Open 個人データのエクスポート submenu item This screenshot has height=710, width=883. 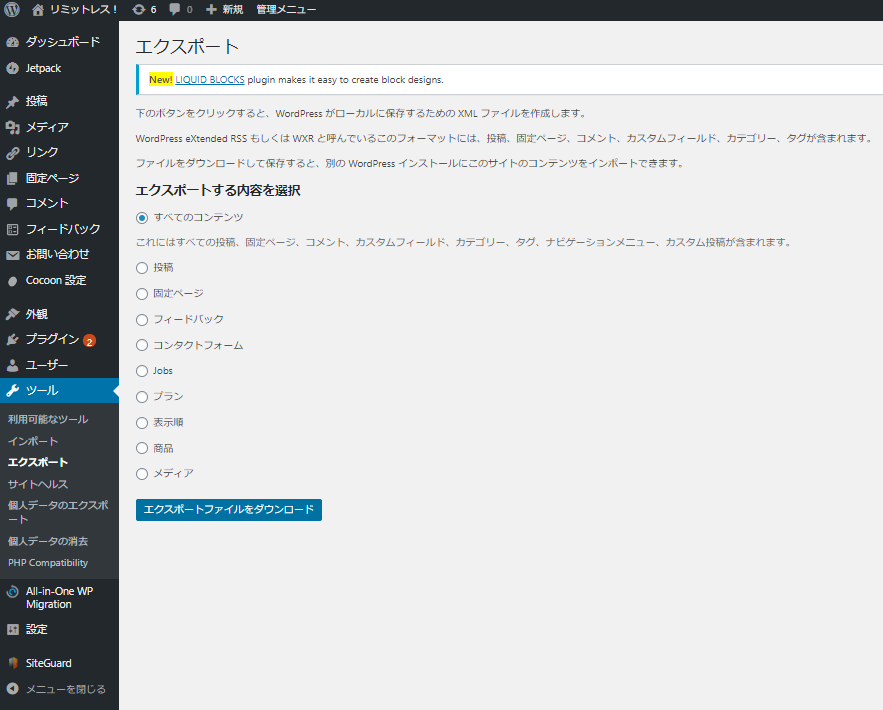(x=58, y=512)
